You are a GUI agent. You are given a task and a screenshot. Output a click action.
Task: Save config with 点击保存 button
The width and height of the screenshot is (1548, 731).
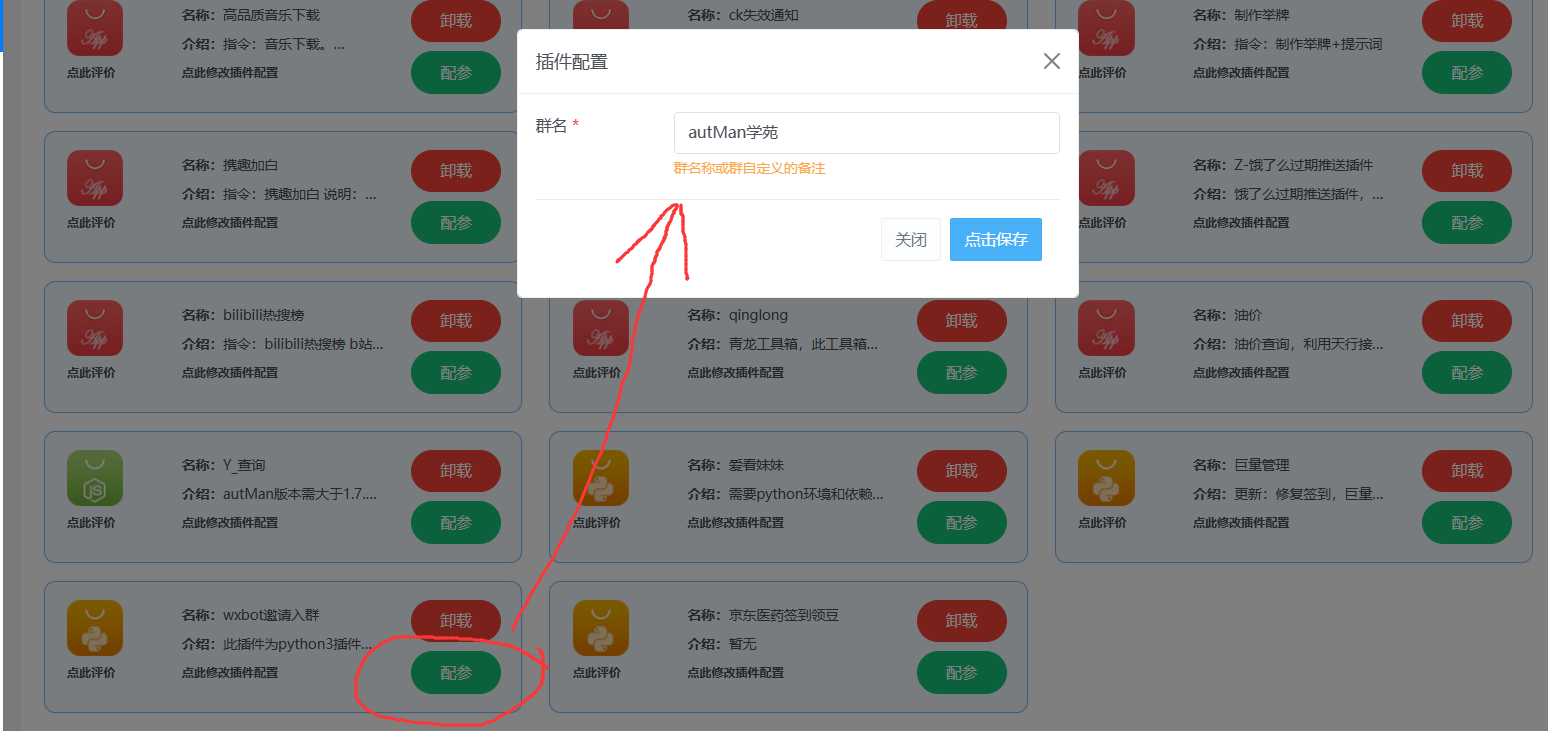coord(996,240)
